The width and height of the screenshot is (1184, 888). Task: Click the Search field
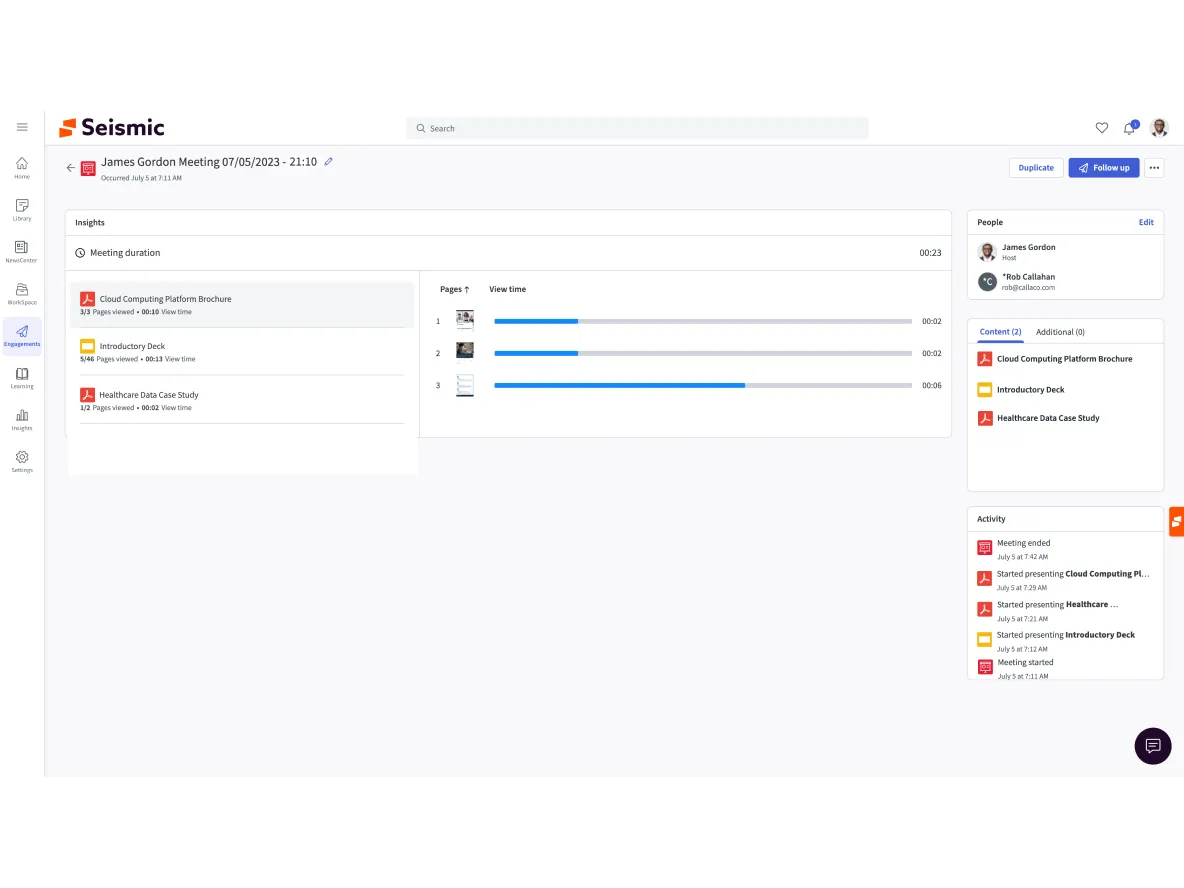637,128
